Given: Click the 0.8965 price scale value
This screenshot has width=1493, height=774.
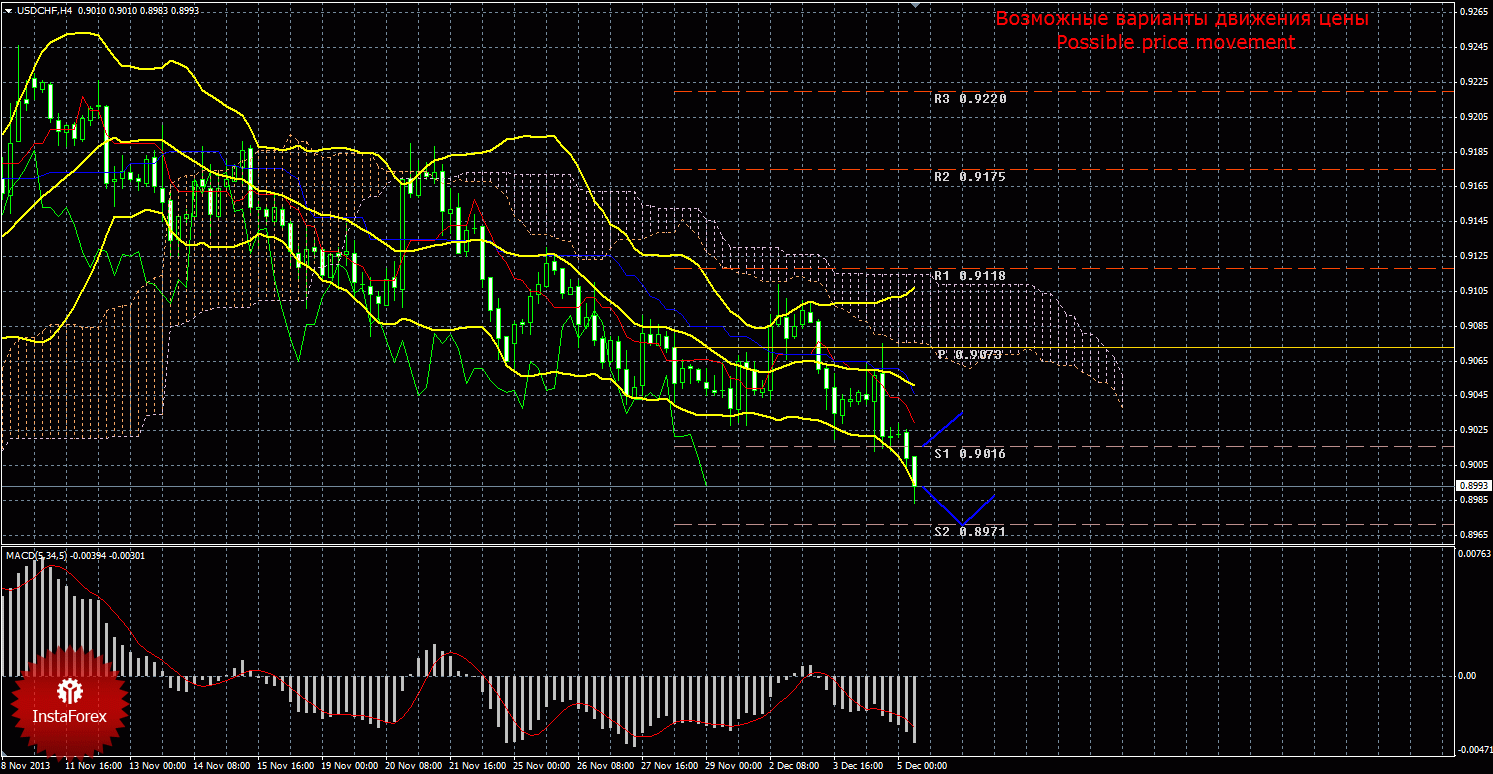Looking at the screenshot, I should (x=1473, y=535).
